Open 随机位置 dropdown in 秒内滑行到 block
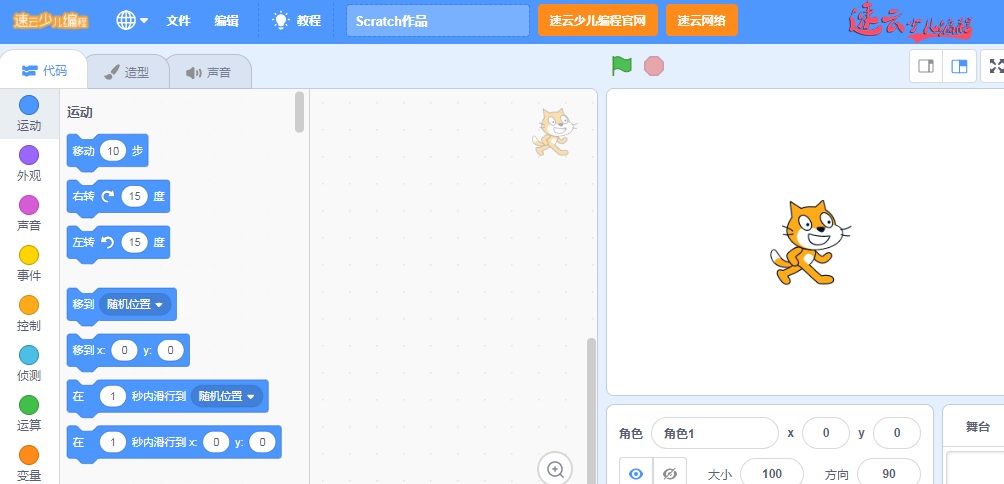 coord(227,396)
